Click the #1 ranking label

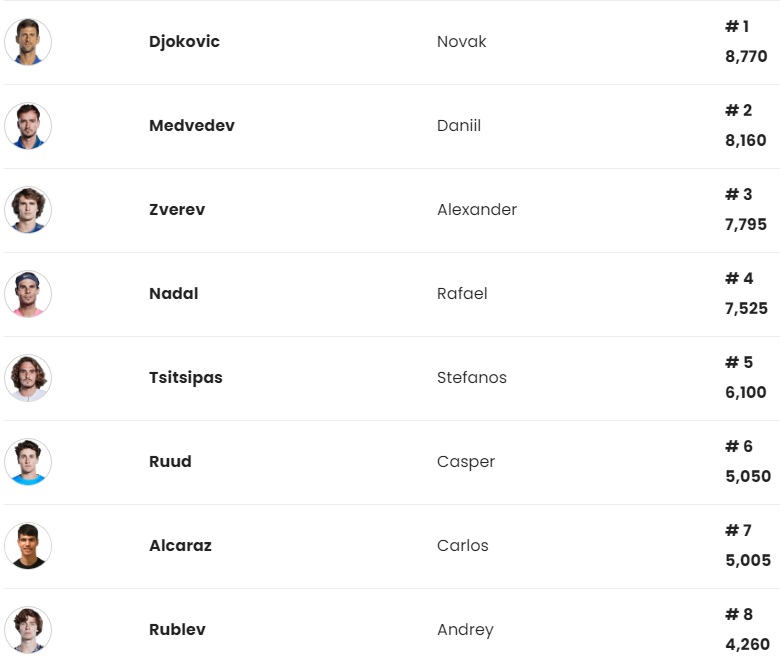pyautogui.click(x=737, y=27)
